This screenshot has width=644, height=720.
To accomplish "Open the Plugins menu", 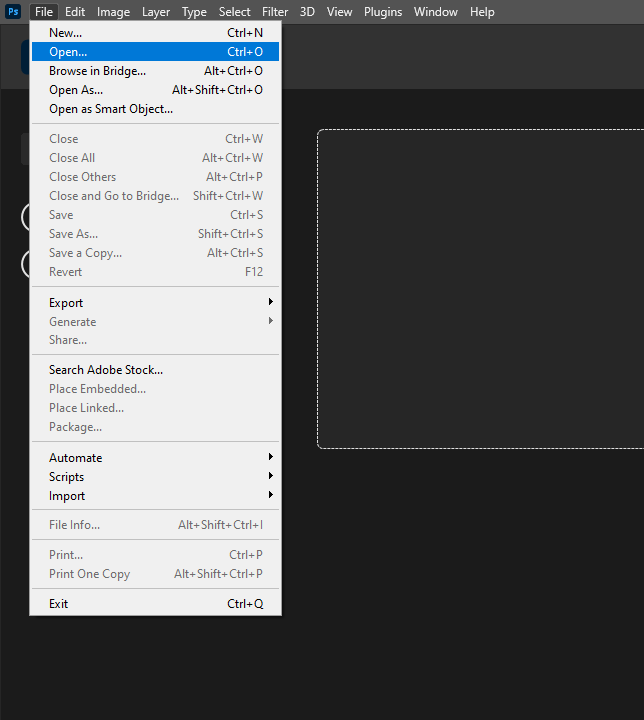I will click(383, 12).
